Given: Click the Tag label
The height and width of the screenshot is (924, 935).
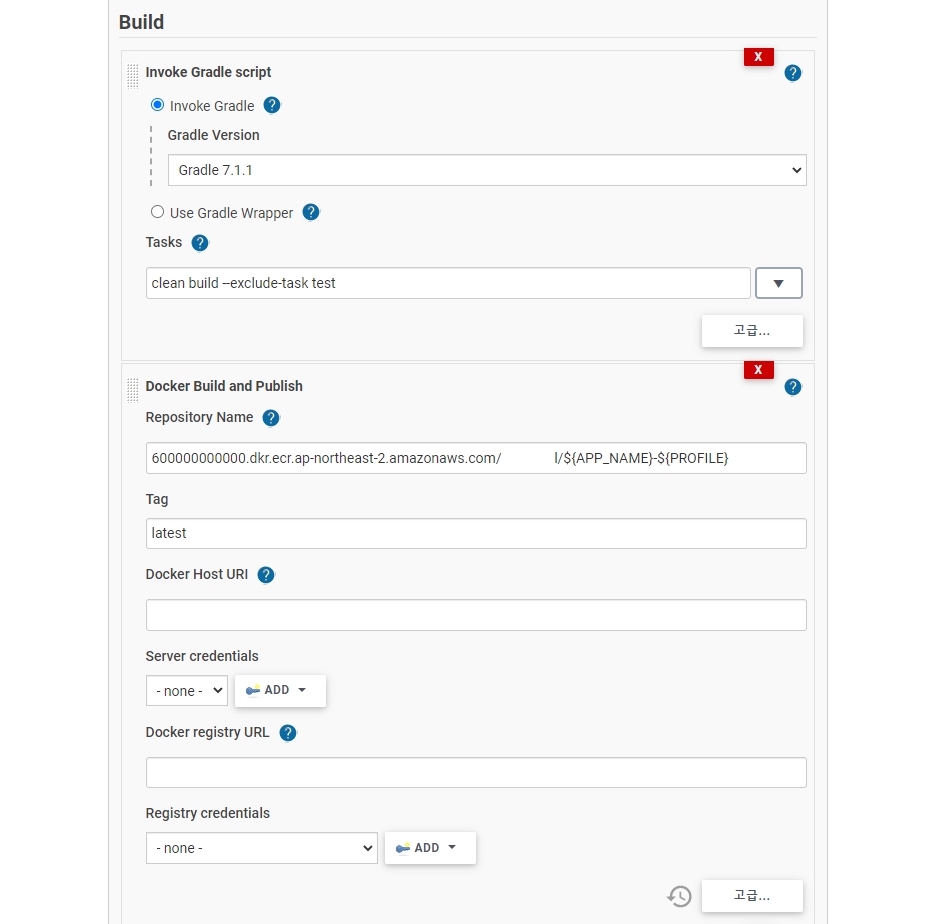Looking at the screenshot, I should coord(157,499).
